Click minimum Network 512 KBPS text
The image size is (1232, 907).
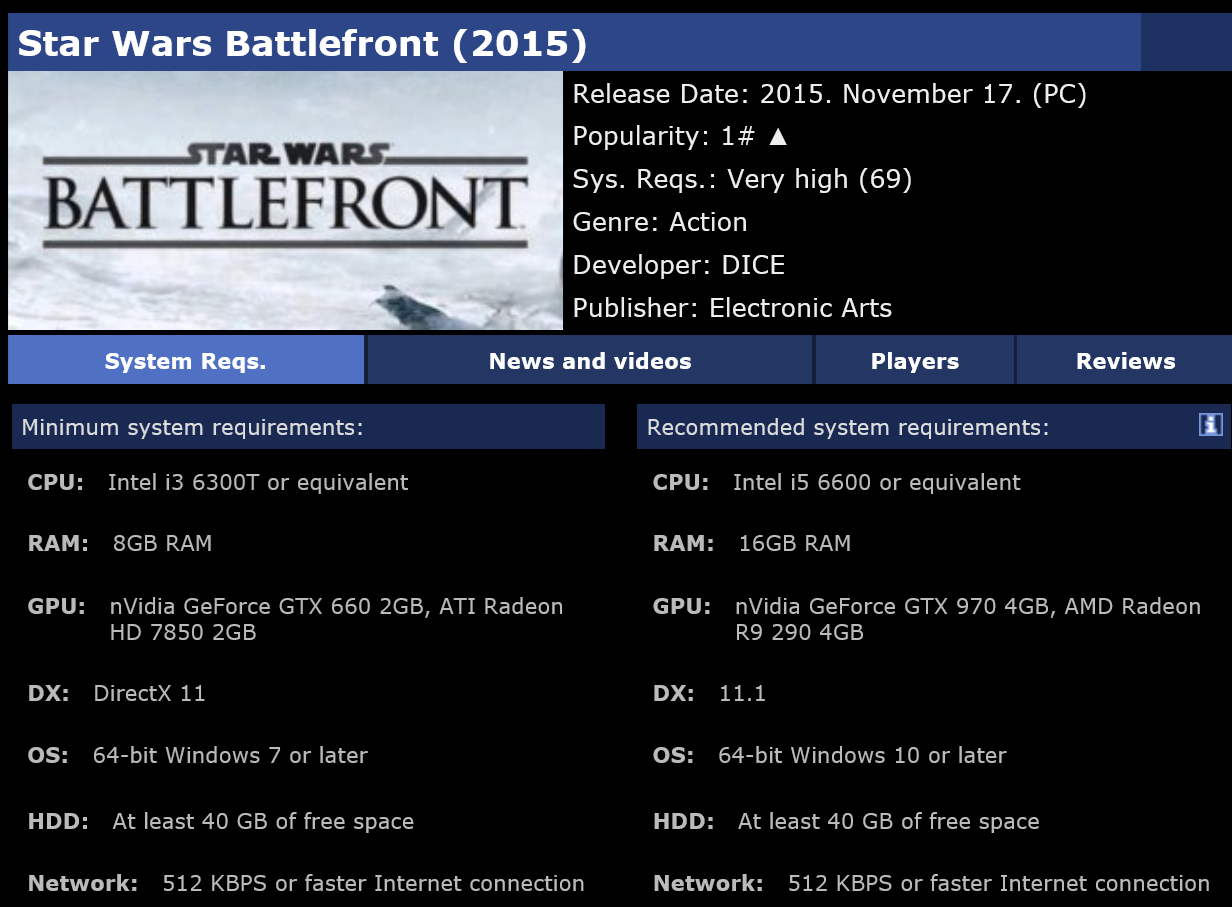tap(374, 884)
